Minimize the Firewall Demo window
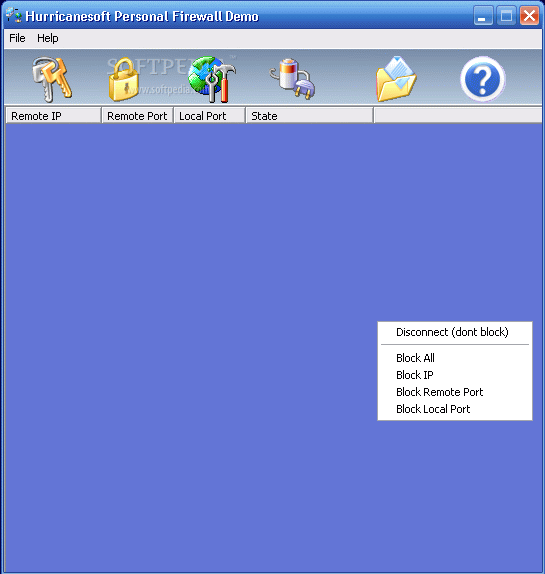The height and width of the screenshot is (574, 545). [483, 16]
